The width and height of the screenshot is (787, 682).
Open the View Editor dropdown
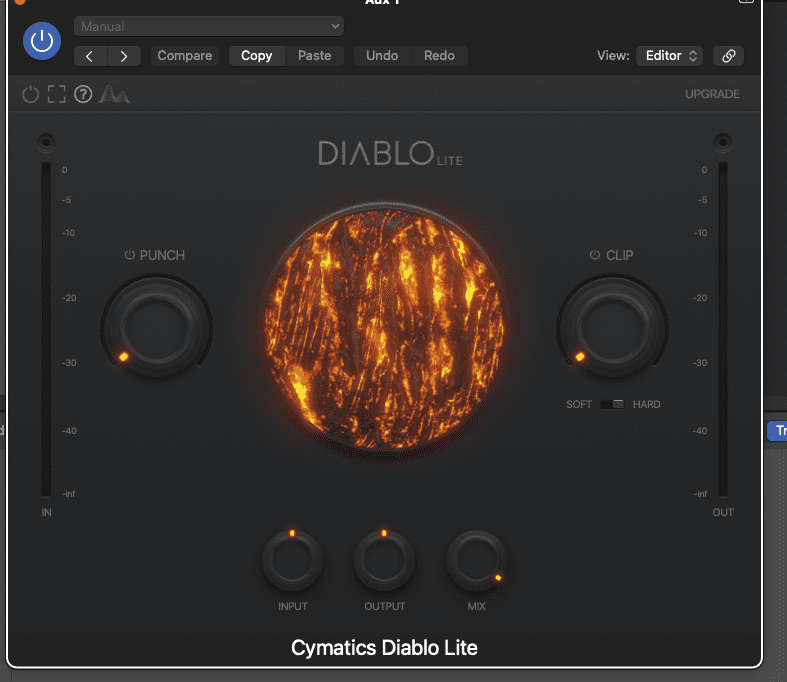670,56
